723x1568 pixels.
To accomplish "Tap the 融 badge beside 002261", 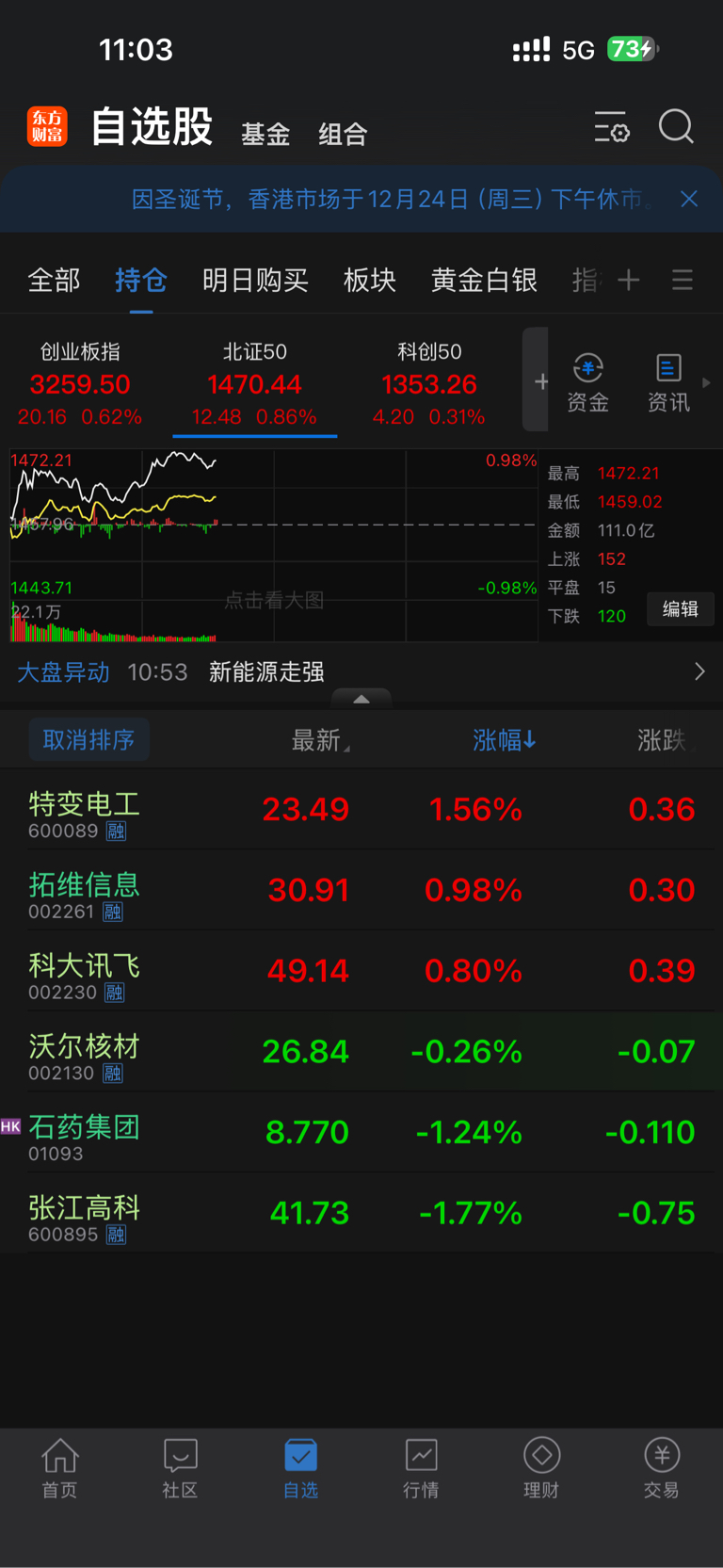I will 113,913.
